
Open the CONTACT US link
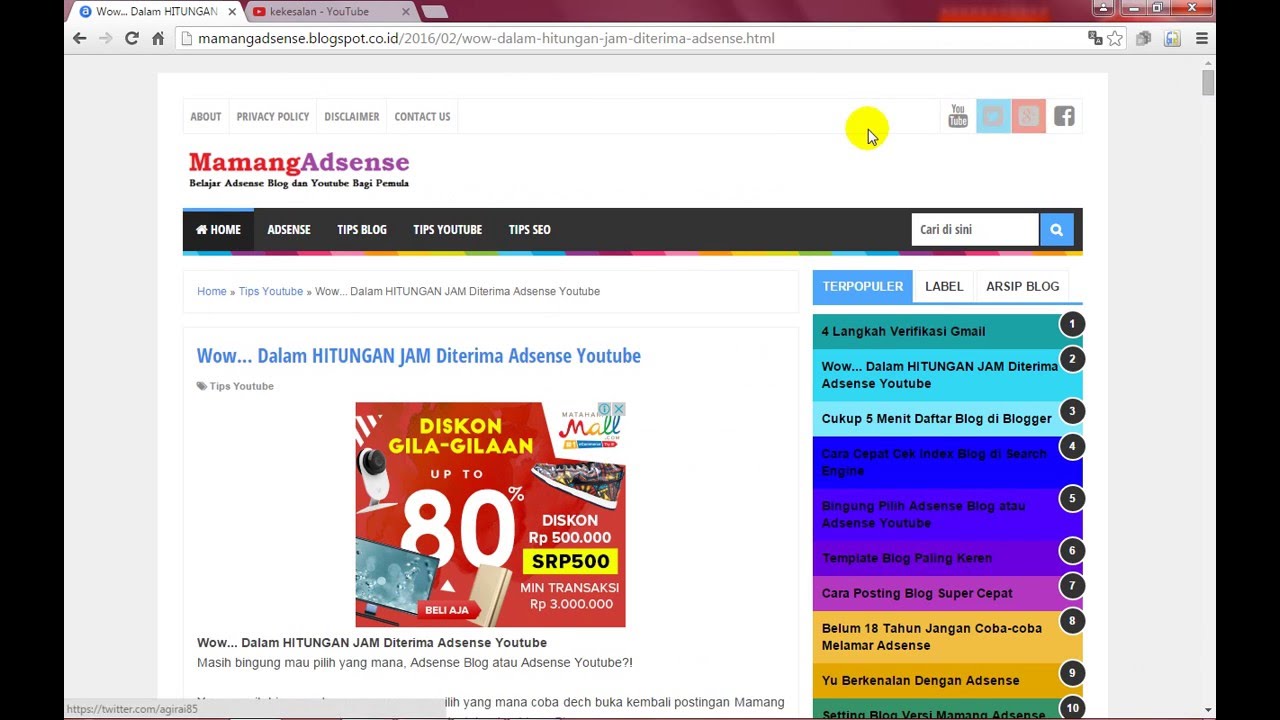coord(422,116)
